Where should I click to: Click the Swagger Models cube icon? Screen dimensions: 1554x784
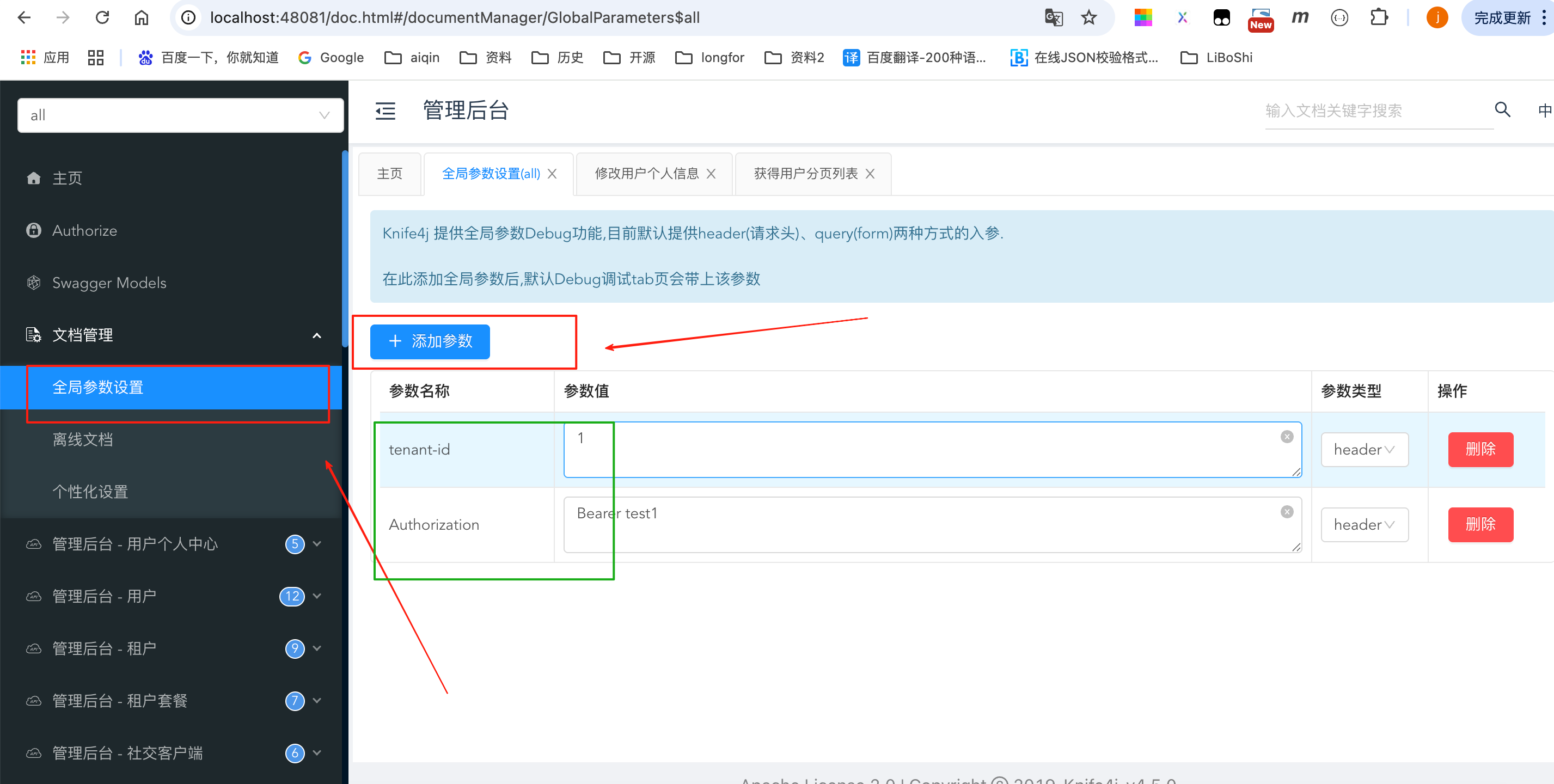[34, 282]
